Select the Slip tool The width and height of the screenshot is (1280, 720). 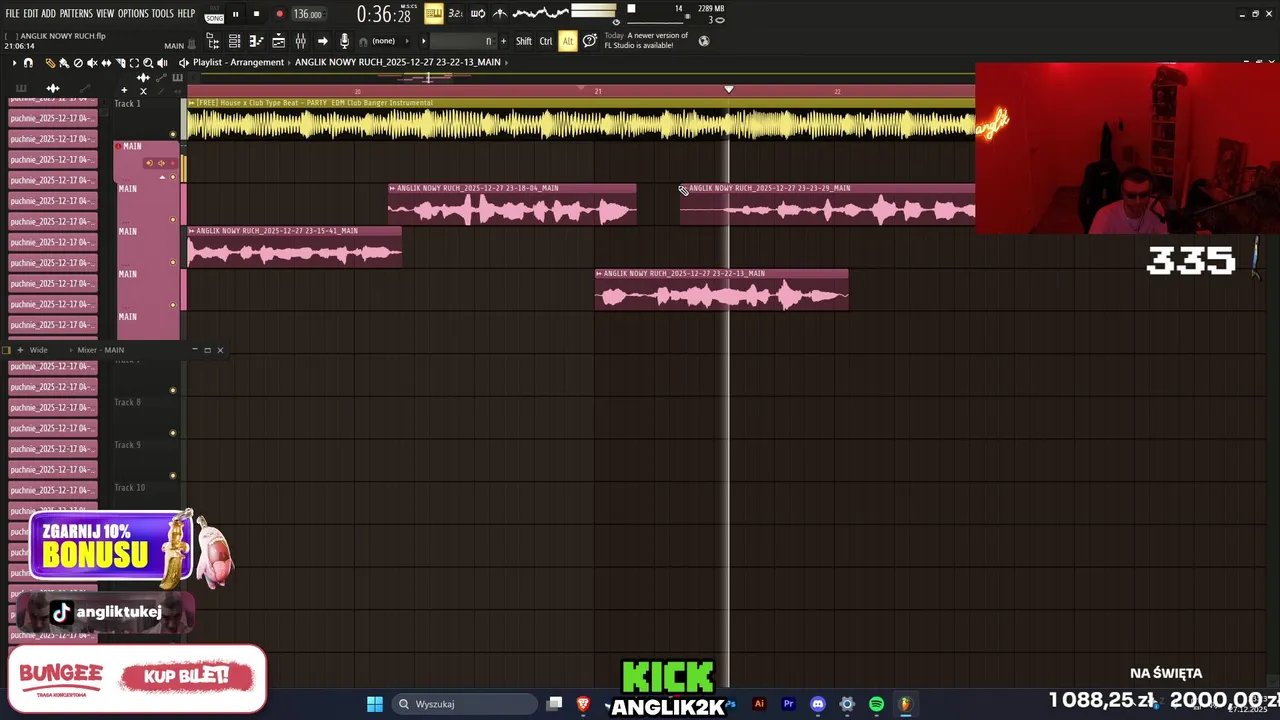106,63
